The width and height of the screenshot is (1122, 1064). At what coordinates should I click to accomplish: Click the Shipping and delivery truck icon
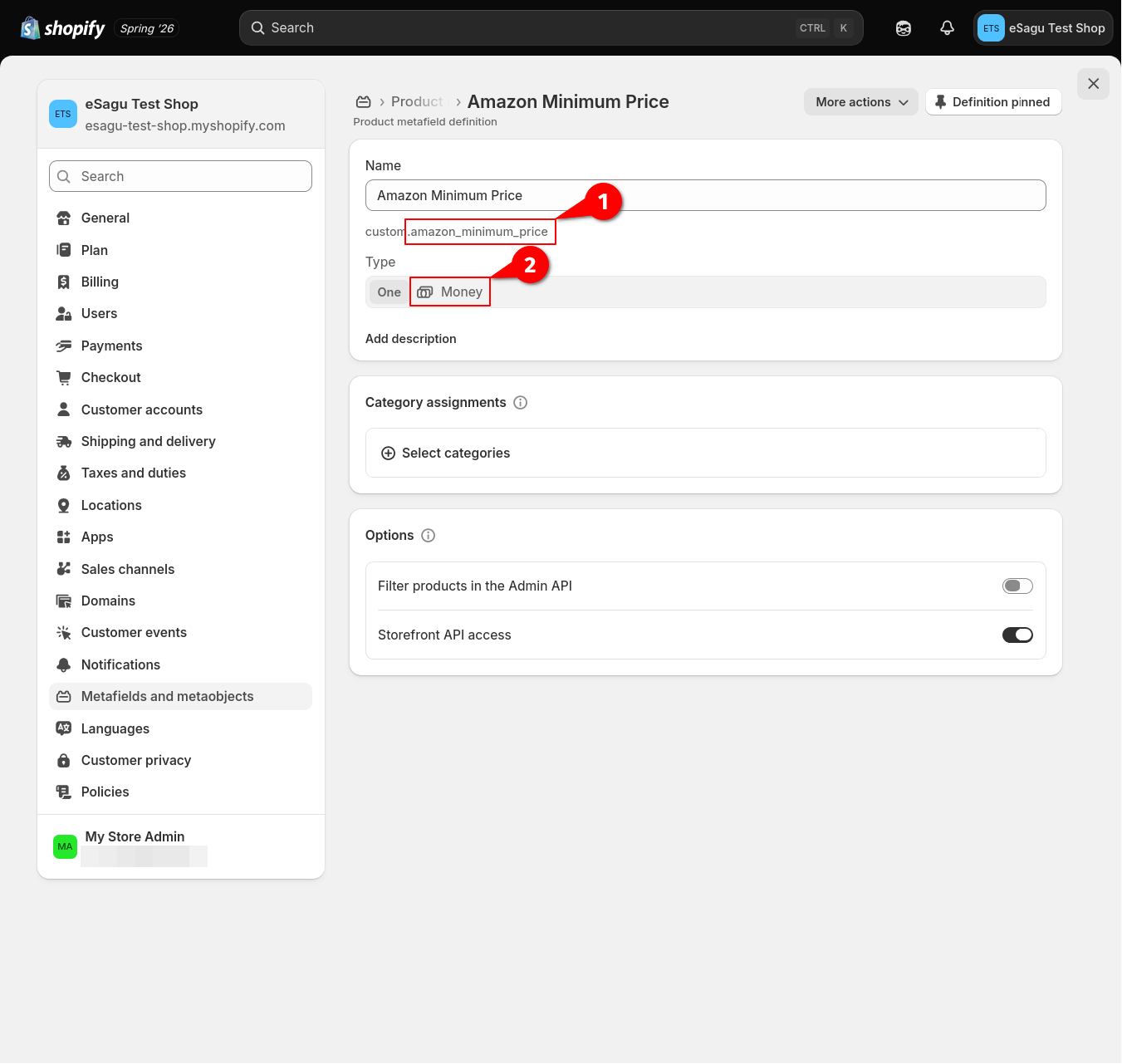(x=64, y=442)
